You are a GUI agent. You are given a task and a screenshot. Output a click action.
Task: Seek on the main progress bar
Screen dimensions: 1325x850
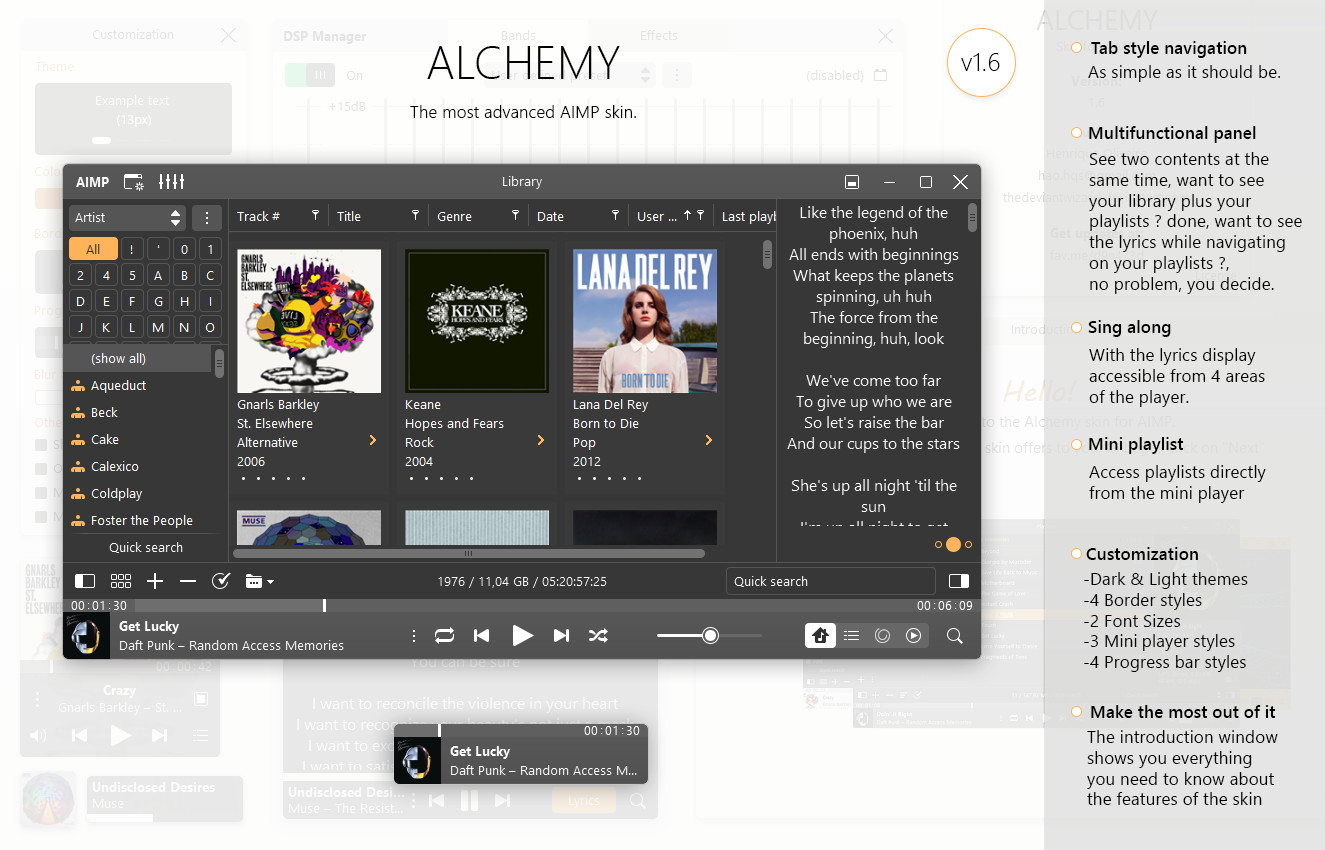click(522, 606)
